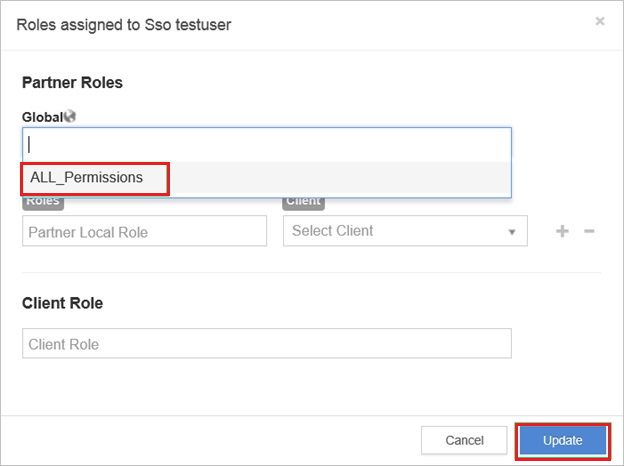Click the Partner Local Role field

[144, 231]
